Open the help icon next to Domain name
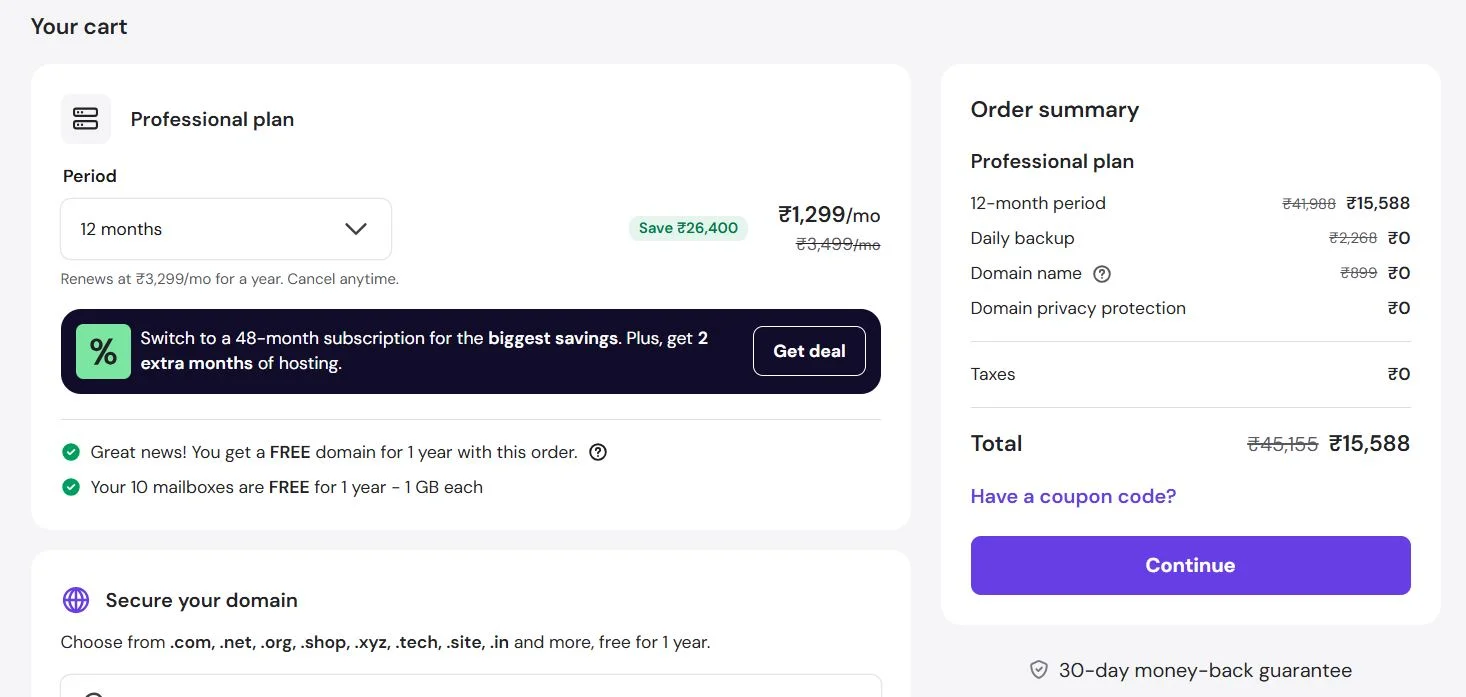 pos(1102,273)
